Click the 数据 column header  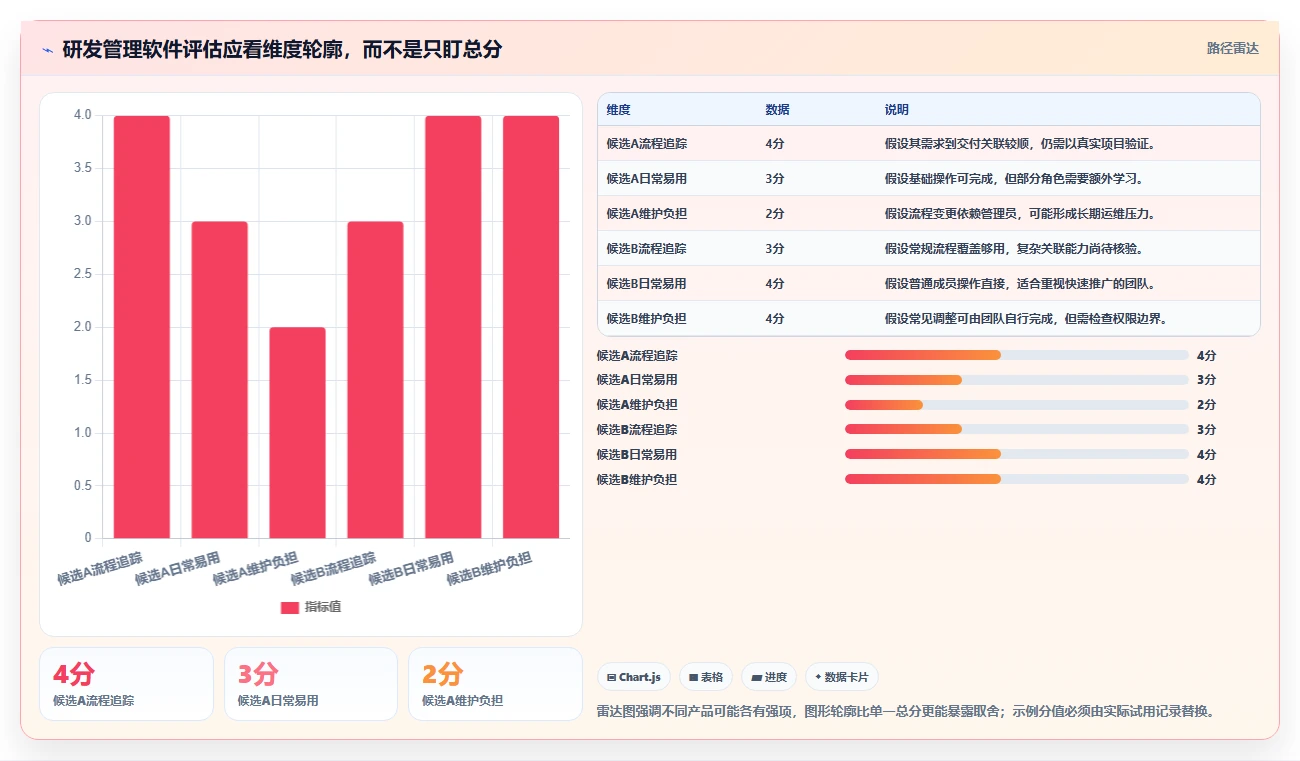(777, 110)
